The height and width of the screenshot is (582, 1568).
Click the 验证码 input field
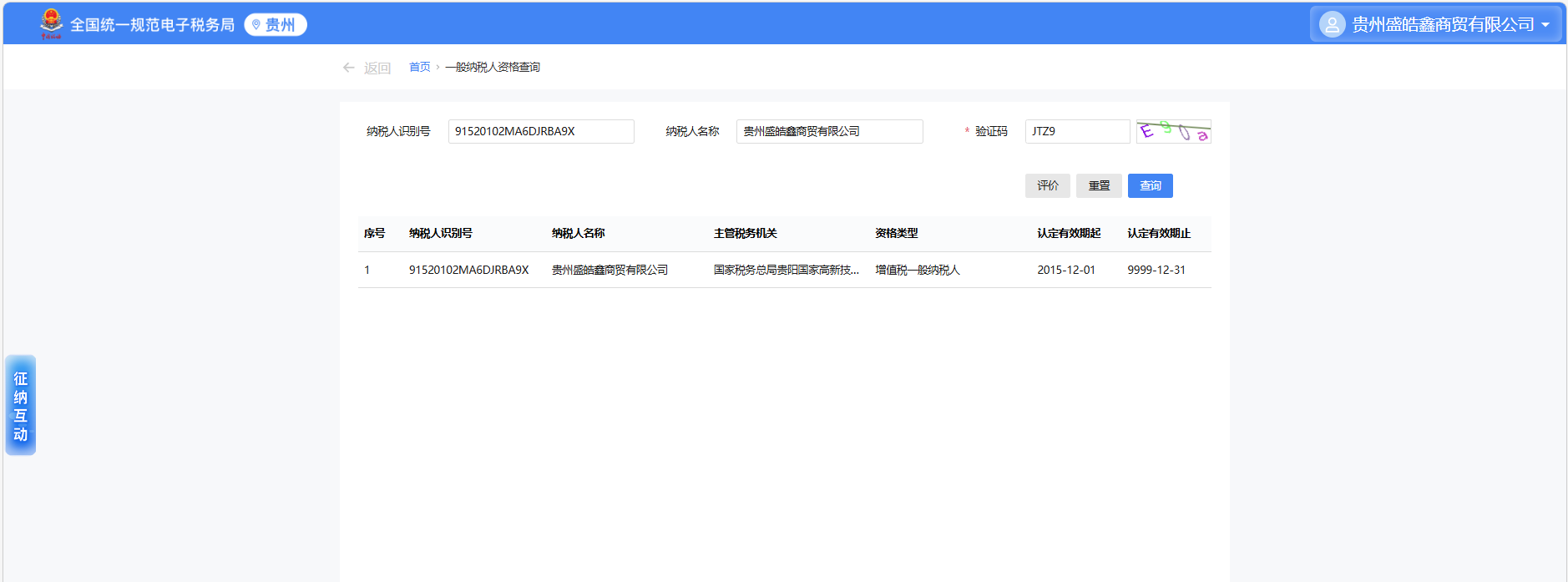click(1077, 132)
